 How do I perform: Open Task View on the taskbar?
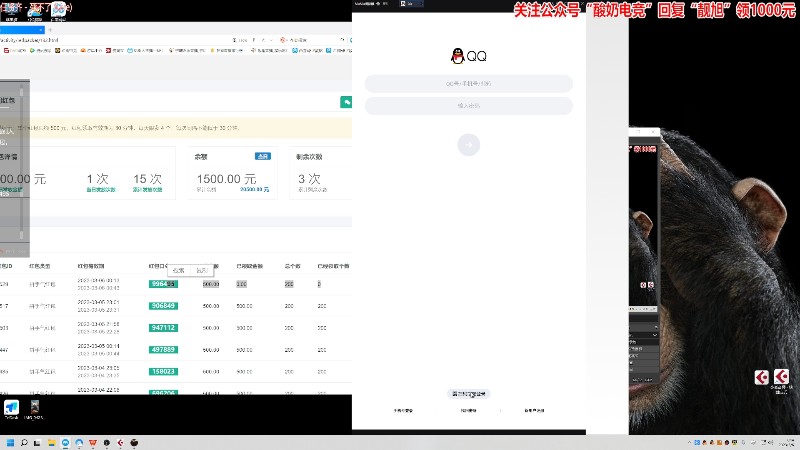point(37,443)
